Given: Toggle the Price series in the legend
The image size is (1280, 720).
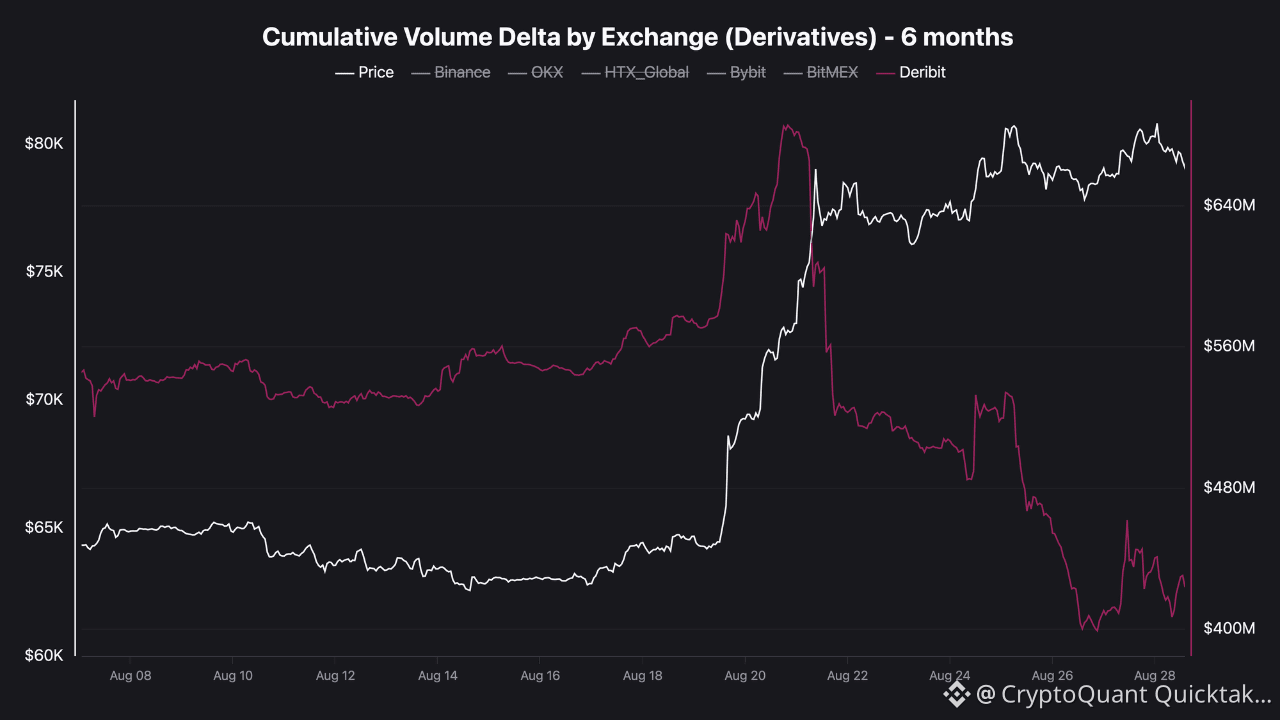Looking at the screenshot, I should click(x=364, y=72).
